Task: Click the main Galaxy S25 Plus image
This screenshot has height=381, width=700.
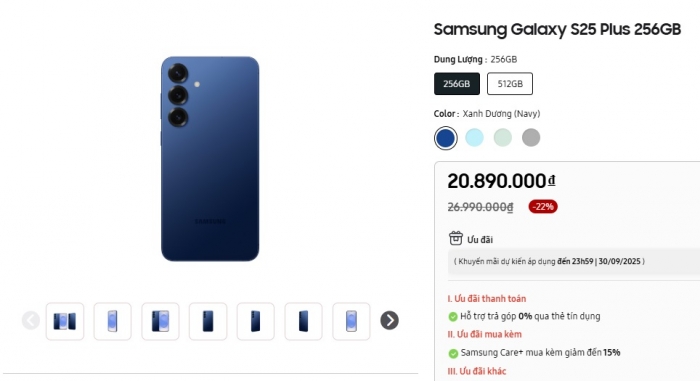Action: (x=210, y=159)
